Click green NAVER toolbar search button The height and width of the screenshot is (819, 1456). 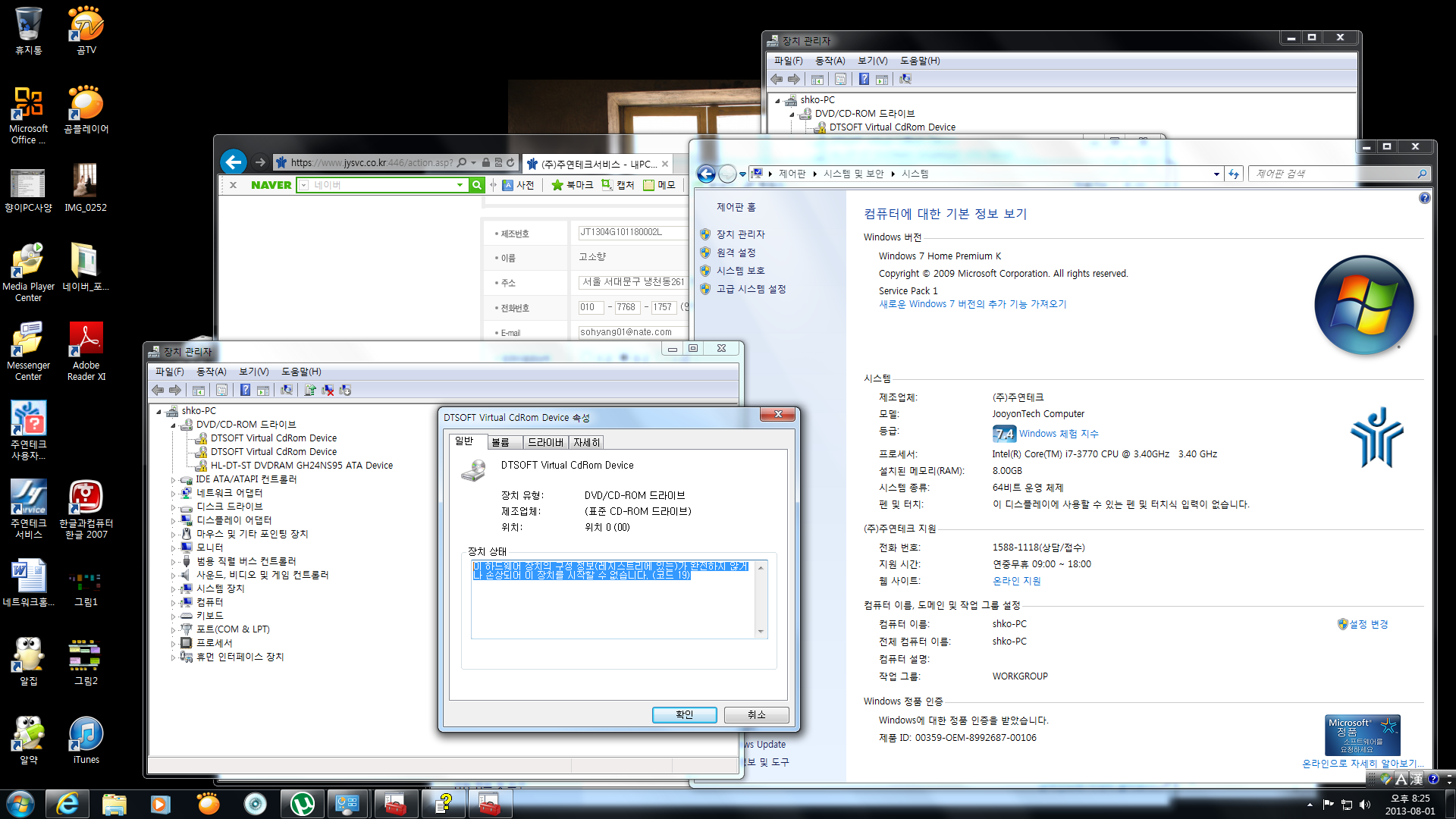[476, 185]
